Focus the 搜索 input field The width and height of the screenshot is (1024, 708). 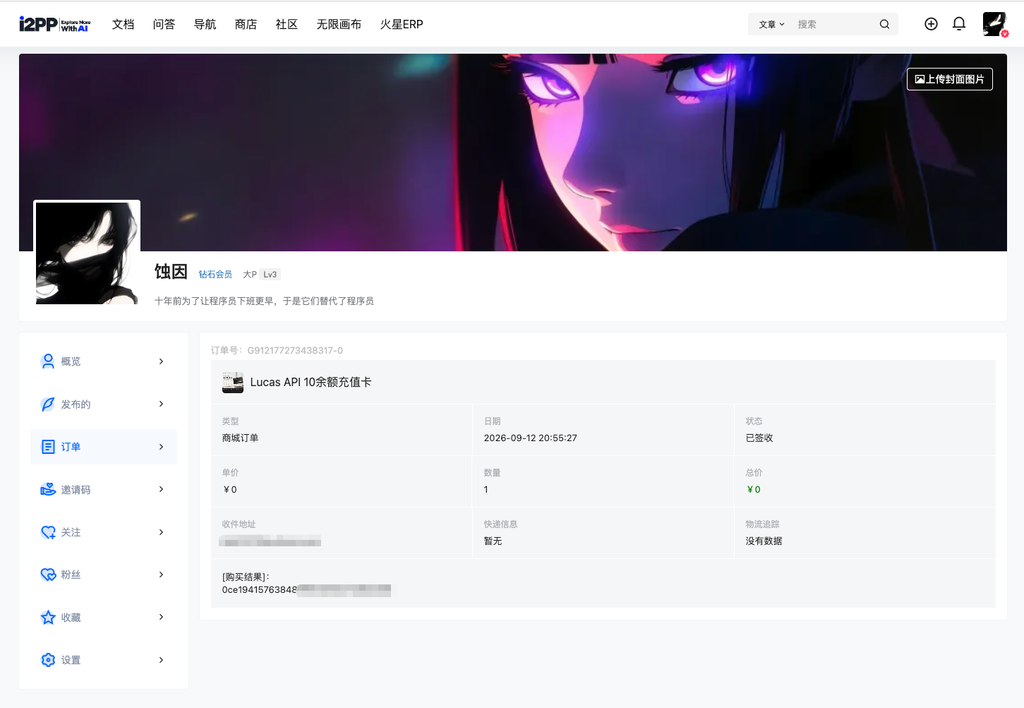(833, 24)
